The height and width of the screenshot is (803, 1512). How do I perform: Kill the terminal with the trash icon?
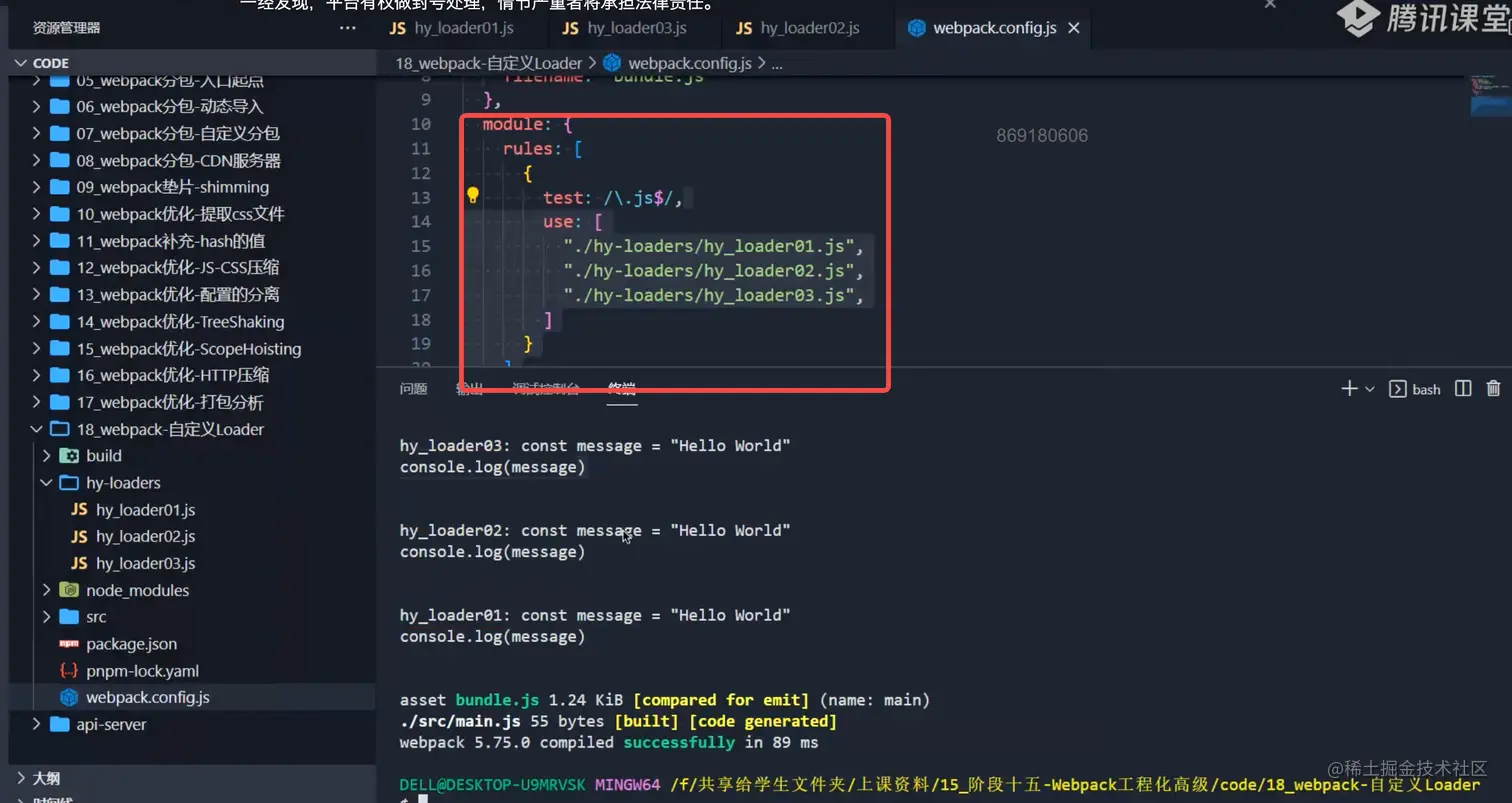(1494, 388)
